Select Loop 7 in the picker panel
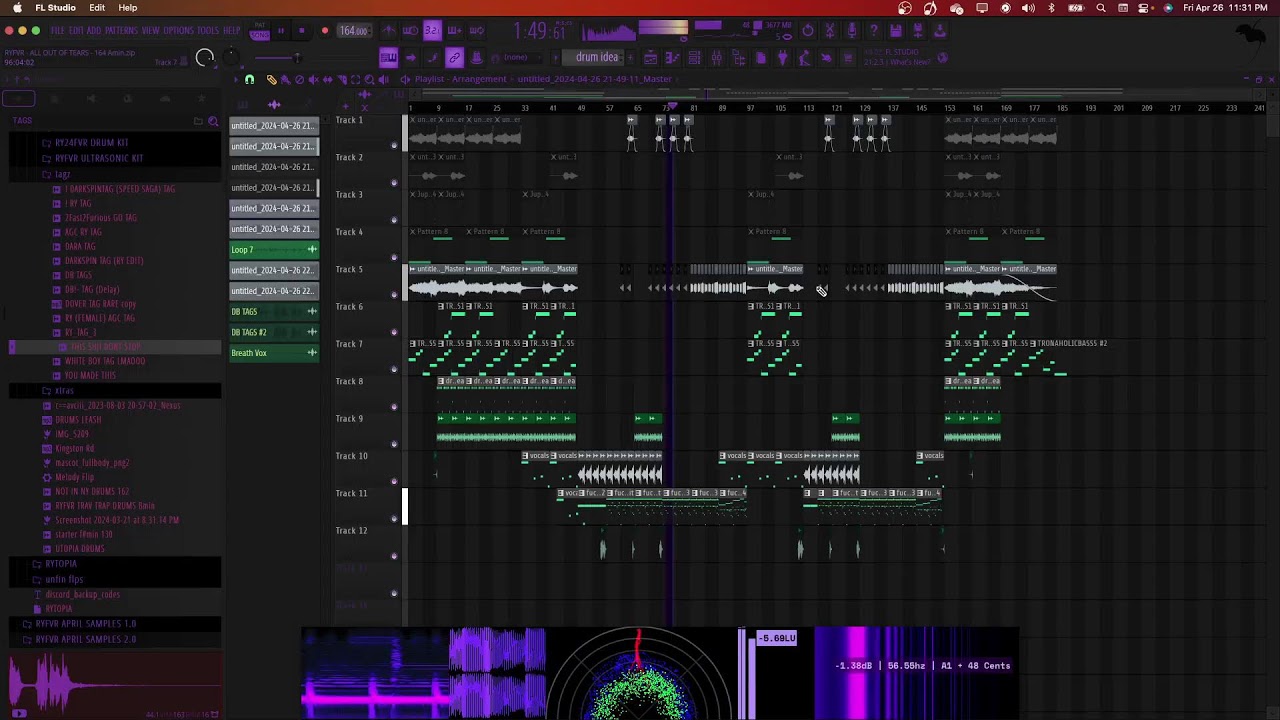 (x=274, y=249)
